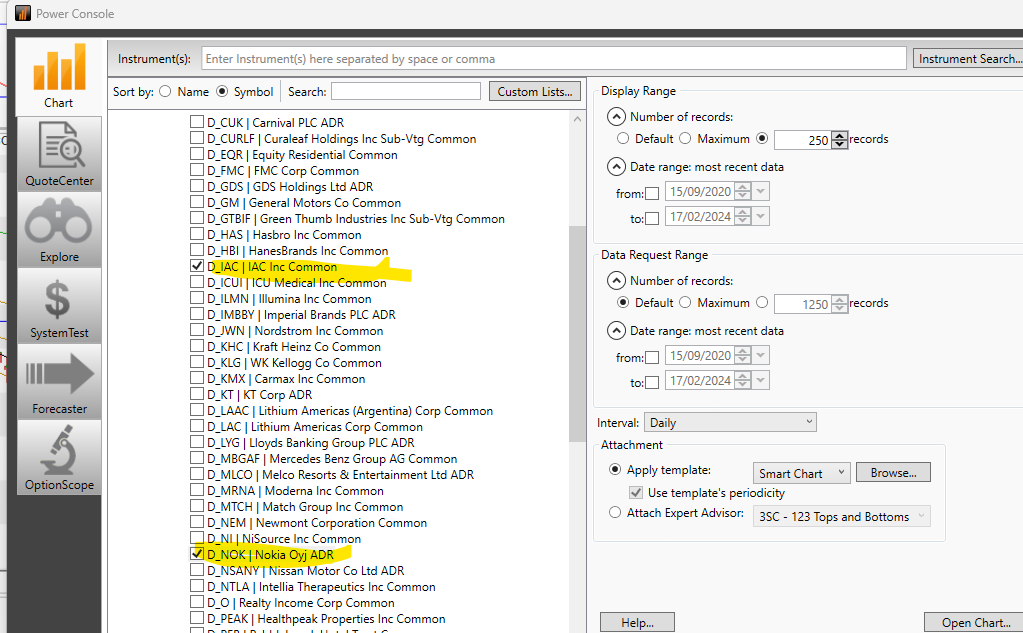Check D_NEM Newmont Corporation Common
The height and width of the screenshot is (633, 1023).
point(196,521)
